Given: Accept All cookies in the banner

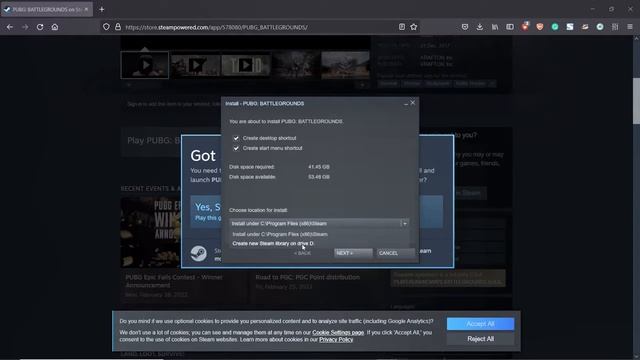Looking at the screenshot, I should point(480,324).
